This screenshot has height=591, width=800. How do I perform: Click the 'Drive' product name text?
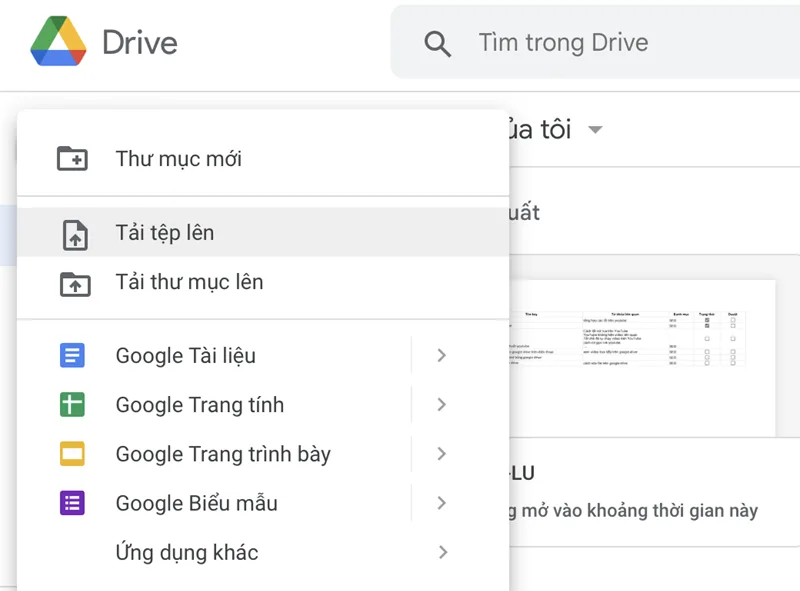pos(140,42)
